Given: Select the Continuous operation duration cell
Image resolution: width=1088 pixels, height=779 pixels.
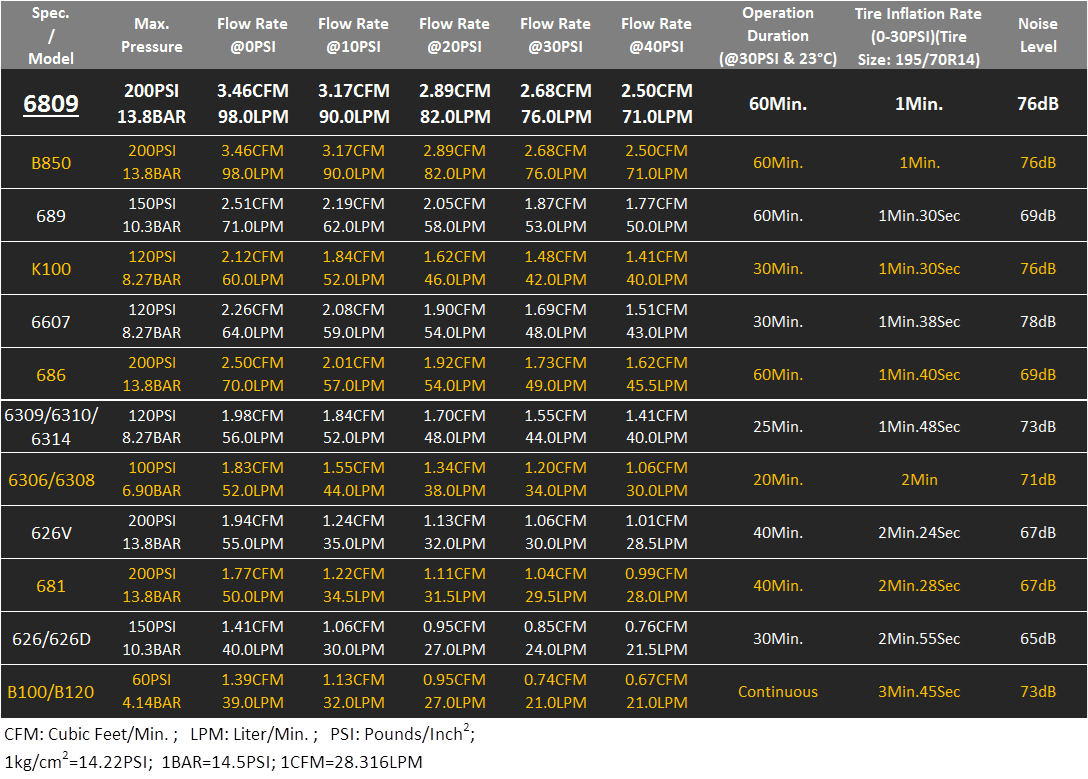Looking at the screenshot, I should coord(777,692).
